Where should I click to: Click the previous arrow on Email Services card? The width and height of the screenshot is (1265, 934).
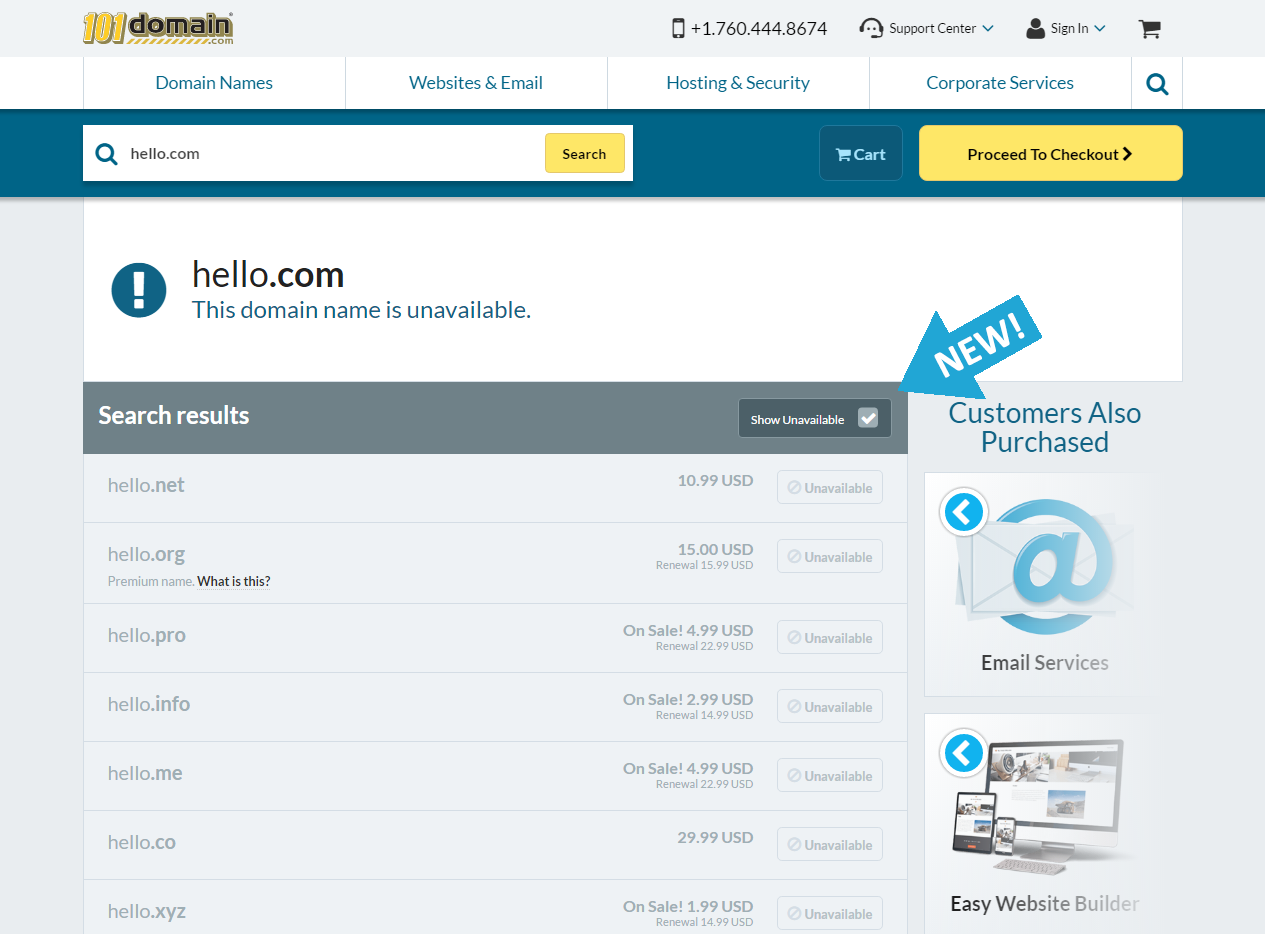click(963, 513)
